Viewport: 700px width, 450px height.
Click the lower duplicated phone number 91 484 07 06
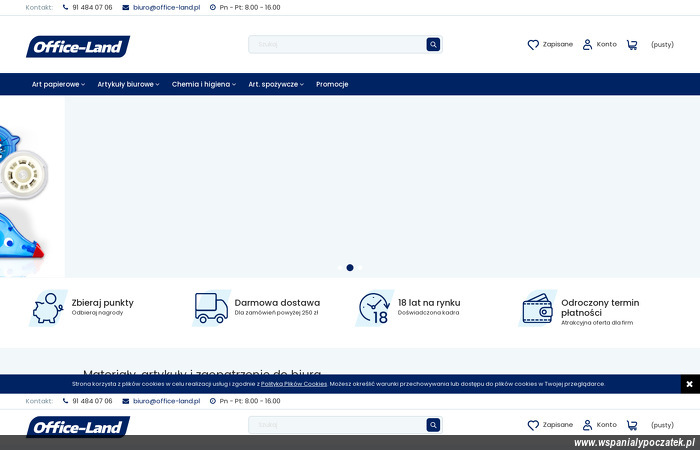click(92, 401)
